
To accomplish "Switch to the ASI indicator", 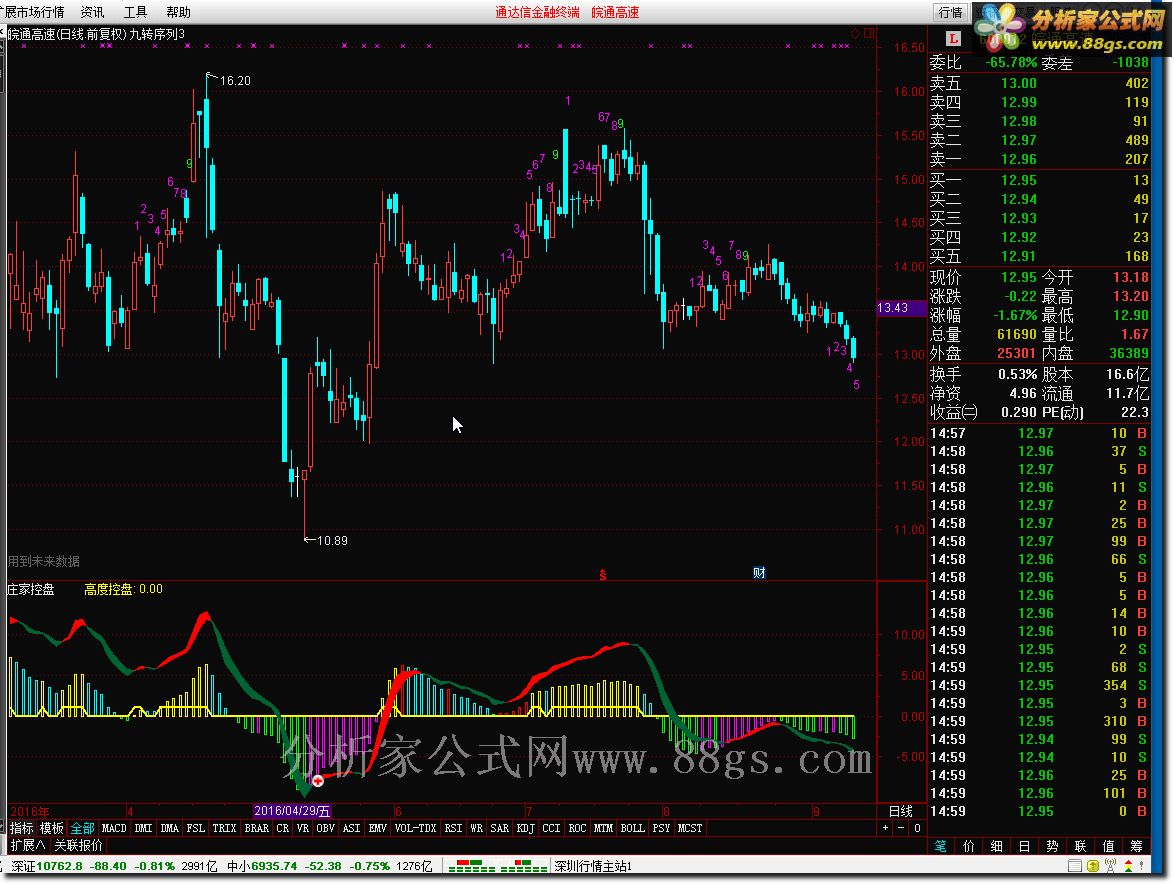I will [x=351, y=828].
